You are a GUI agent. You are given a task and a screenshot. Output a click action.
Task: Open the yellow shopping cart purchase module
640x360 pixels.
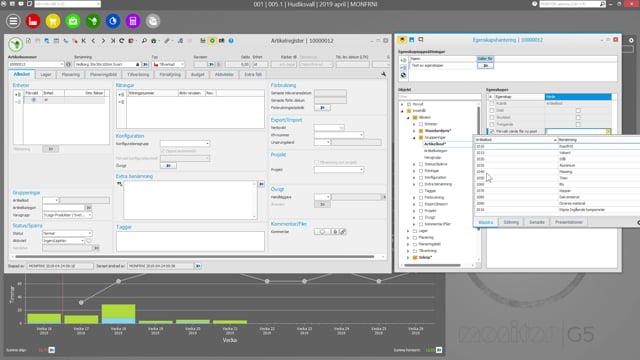pyautogui.click(x=53, y=21)
